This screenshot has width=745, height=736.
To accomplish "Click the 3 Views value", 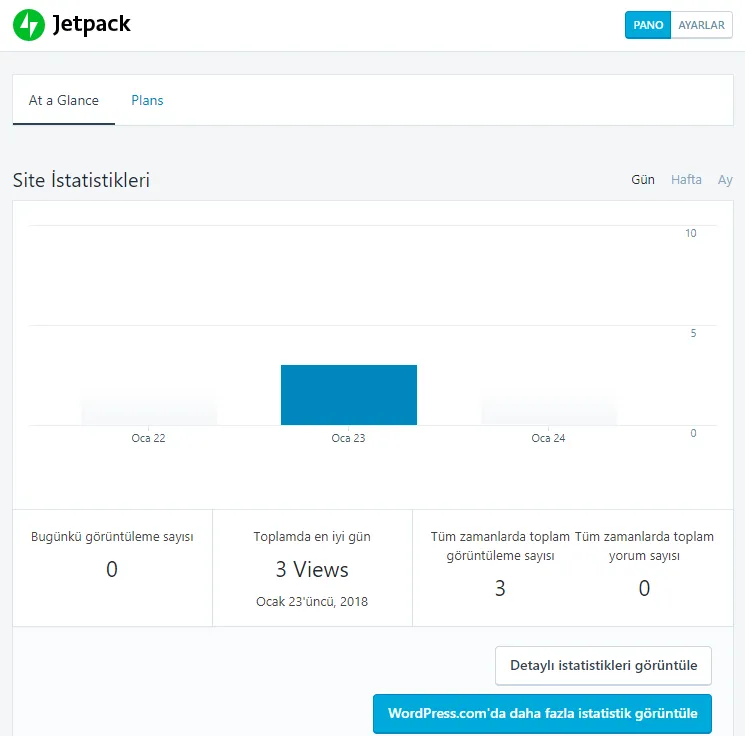I will [x=312, y=570].
